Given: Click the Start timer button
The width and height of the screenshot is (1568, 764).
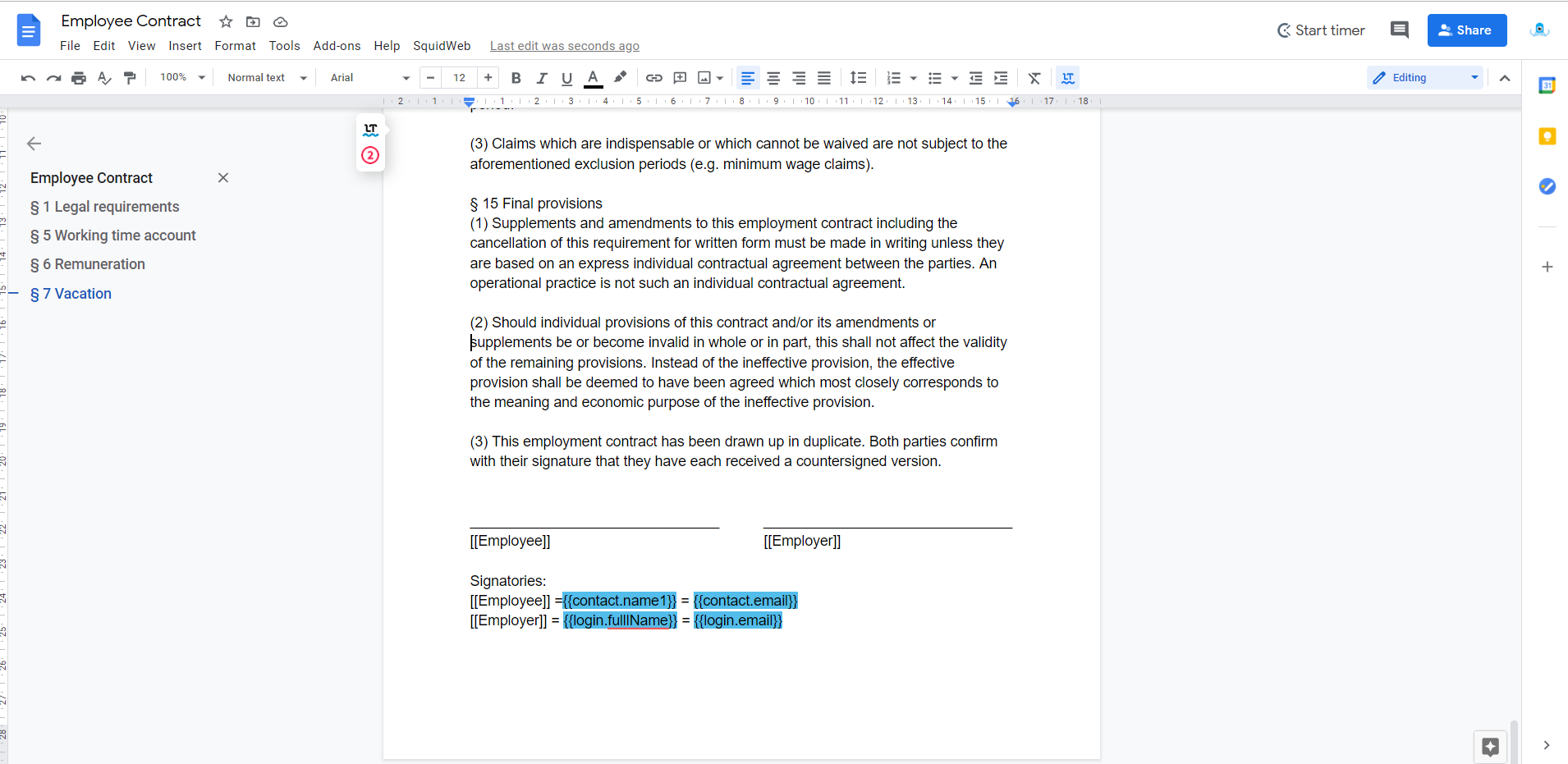Looking at the screenshot, I should click(x=1321, y=30).
